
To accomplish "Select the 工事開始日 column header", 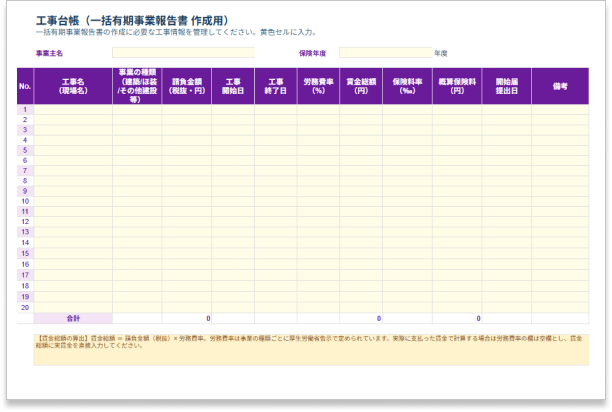I will [233, 86].
